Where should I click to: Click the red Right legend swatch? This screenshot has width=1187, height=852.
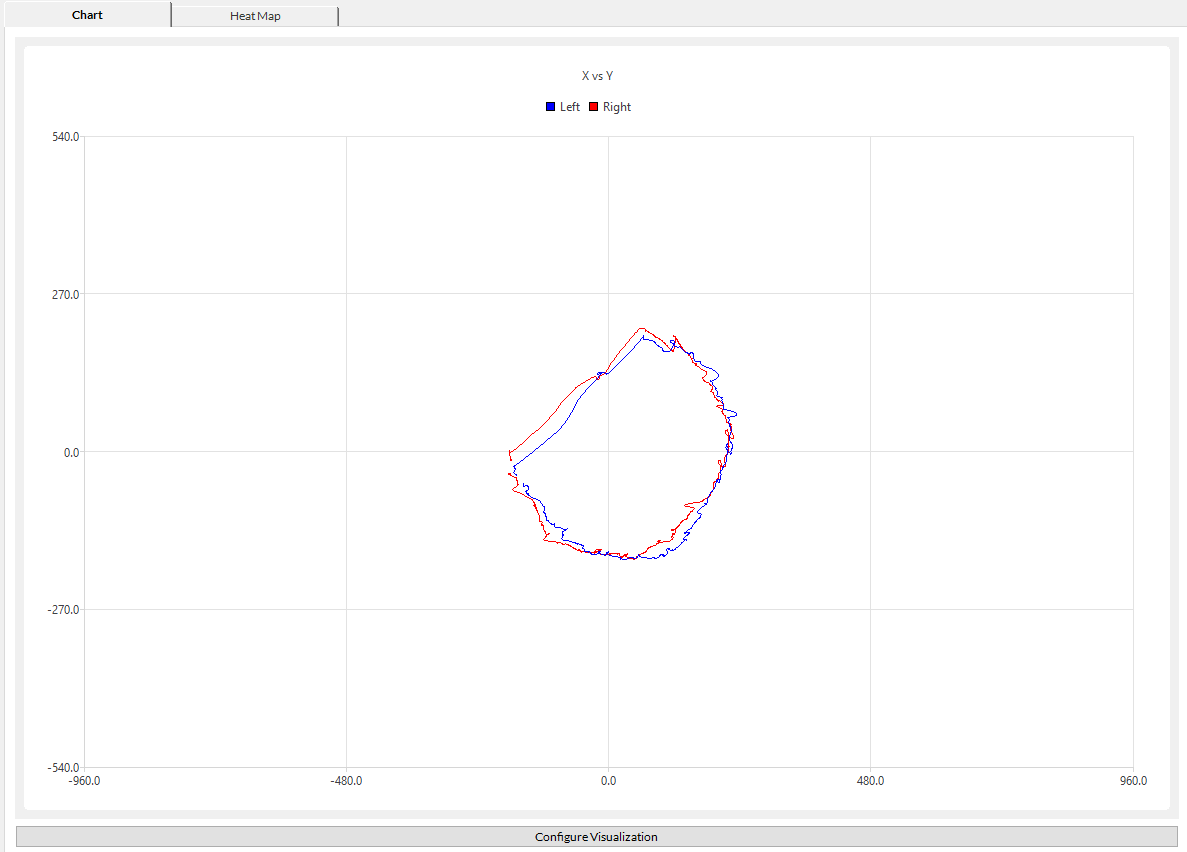[x=593, y=107]
